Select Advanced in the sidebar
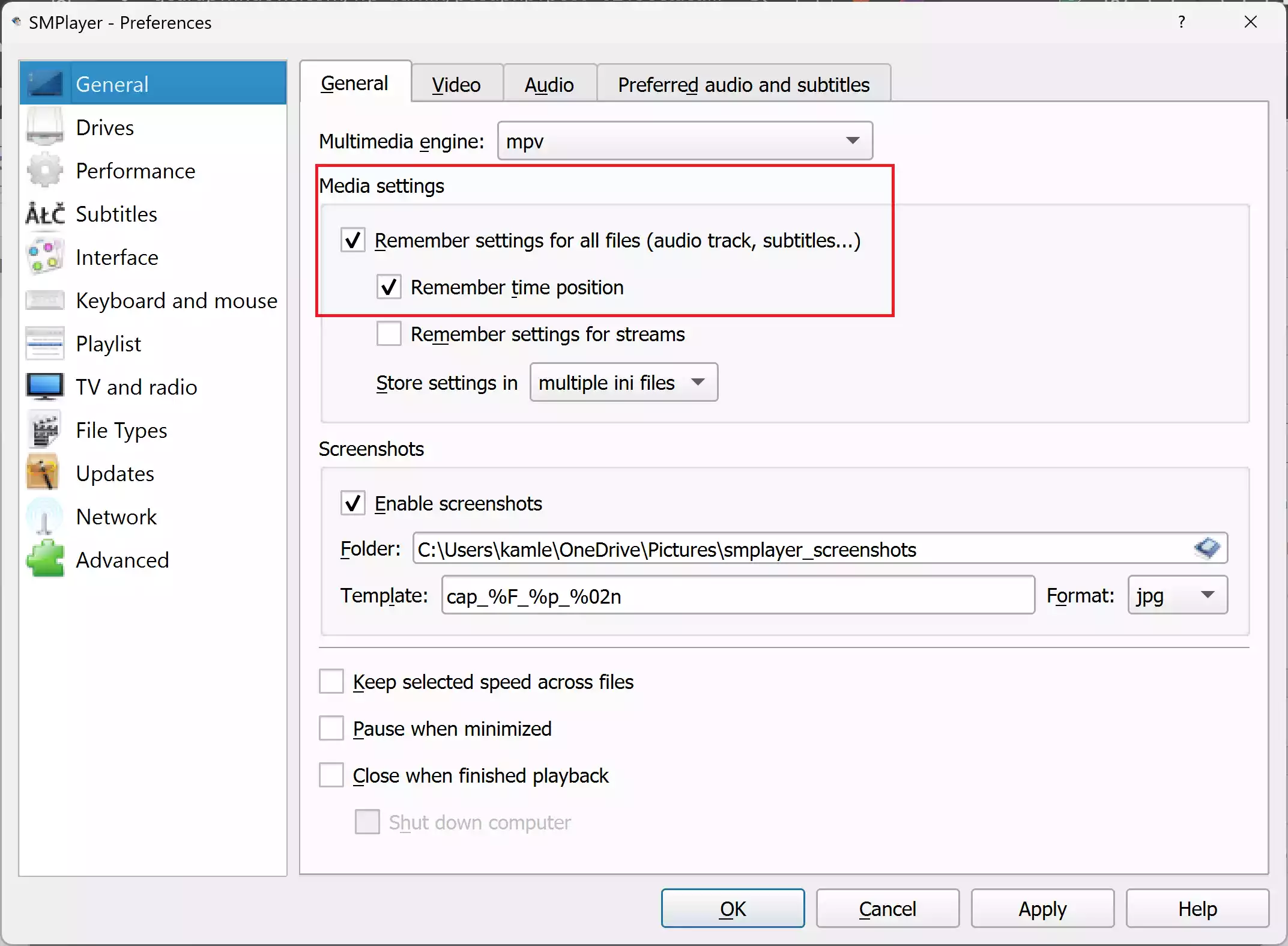The image size is (1288, 946). tap(122, 559)
